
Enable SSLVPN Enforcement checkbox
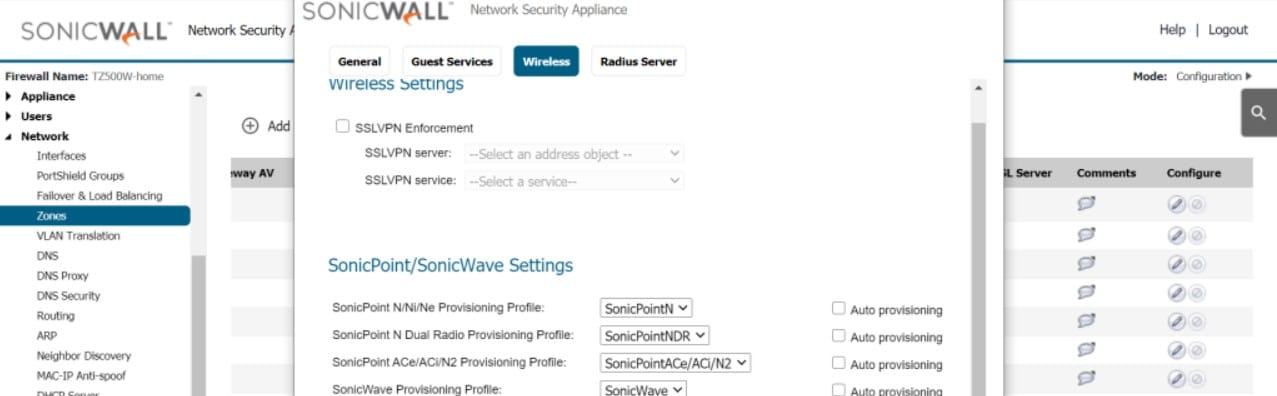tap(342, 127)
